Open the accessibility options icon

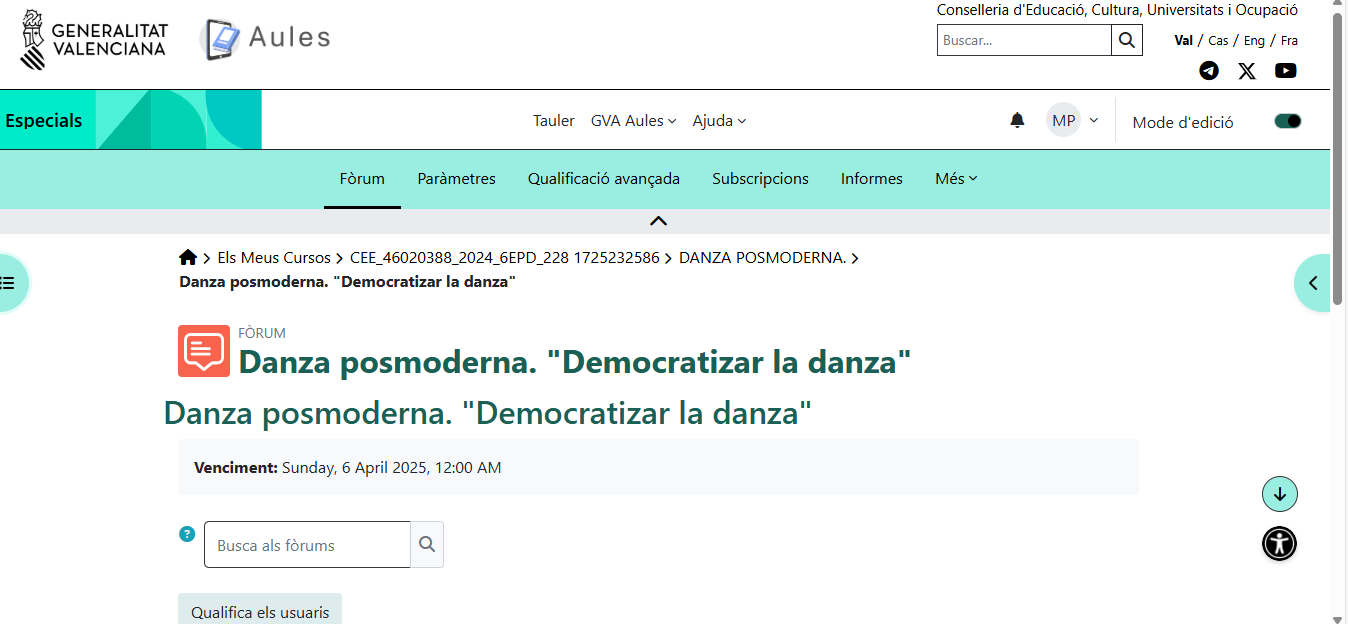(1279, 543)
